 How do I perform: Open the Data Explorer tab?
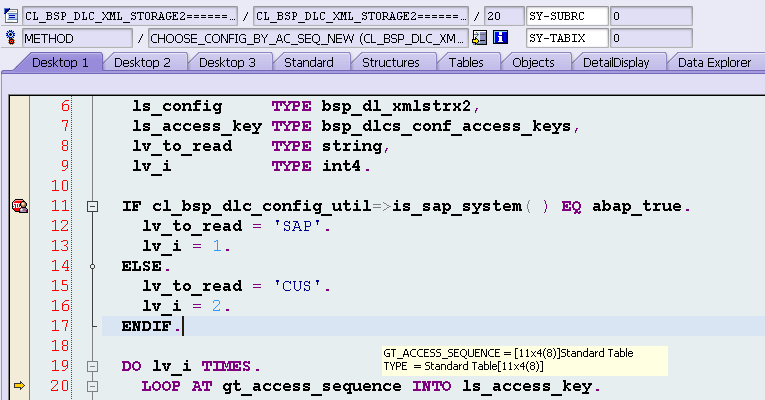(714, 62)
